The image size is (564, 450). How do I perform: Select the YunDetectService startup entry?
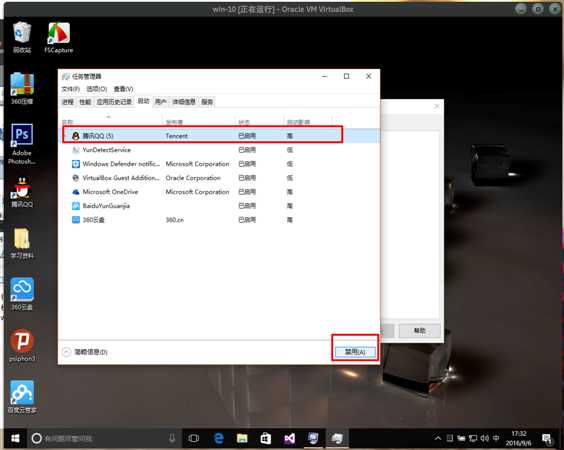220,150
